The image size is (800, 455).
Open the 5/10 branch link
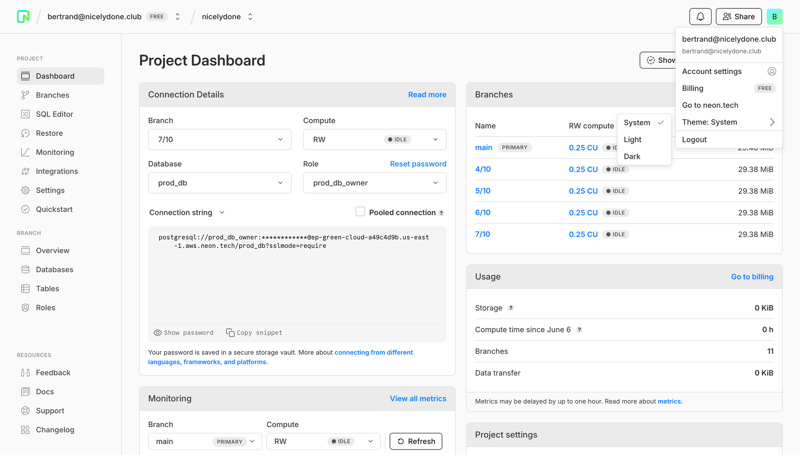483,191
